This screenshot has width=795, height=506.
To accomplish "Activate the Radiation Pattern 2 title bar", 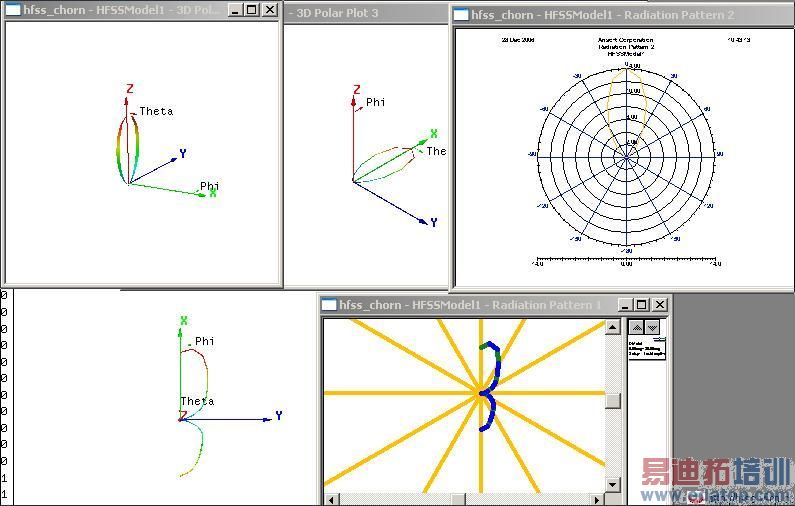I will [623, 15].
